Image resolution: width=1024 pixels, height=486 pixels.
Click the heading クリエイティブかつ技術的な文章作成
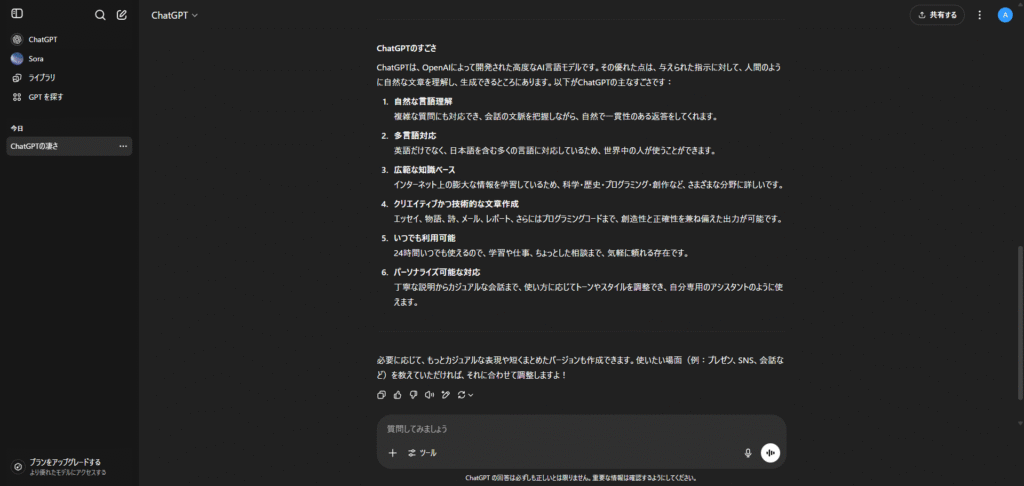click(456, 204)
